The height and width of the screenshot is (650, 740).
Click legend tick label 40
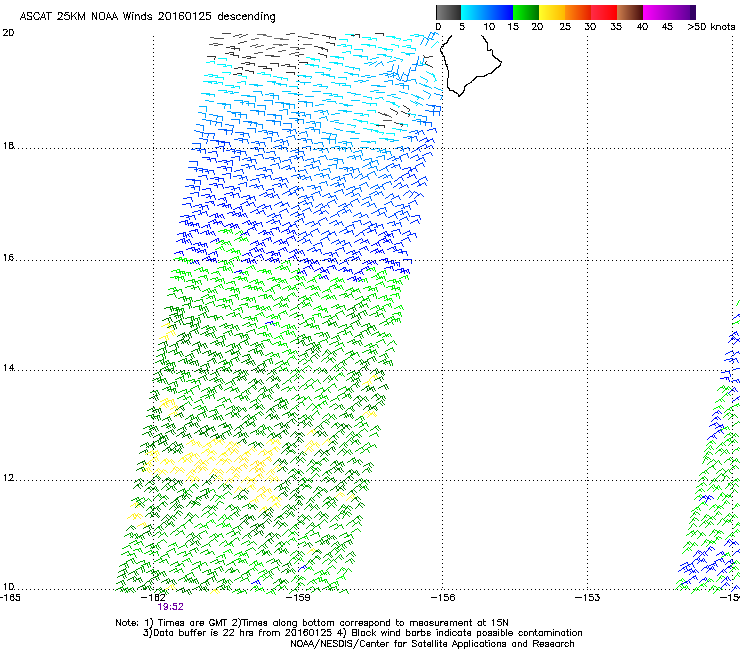642,27
